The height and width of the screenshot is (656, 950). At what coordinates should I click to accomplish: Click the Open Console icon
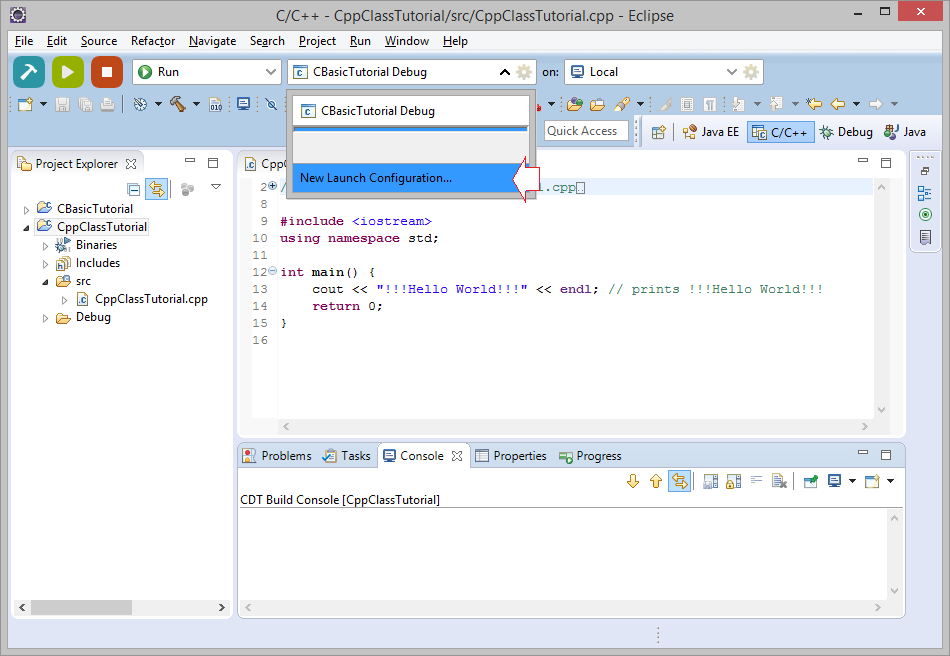872,482
